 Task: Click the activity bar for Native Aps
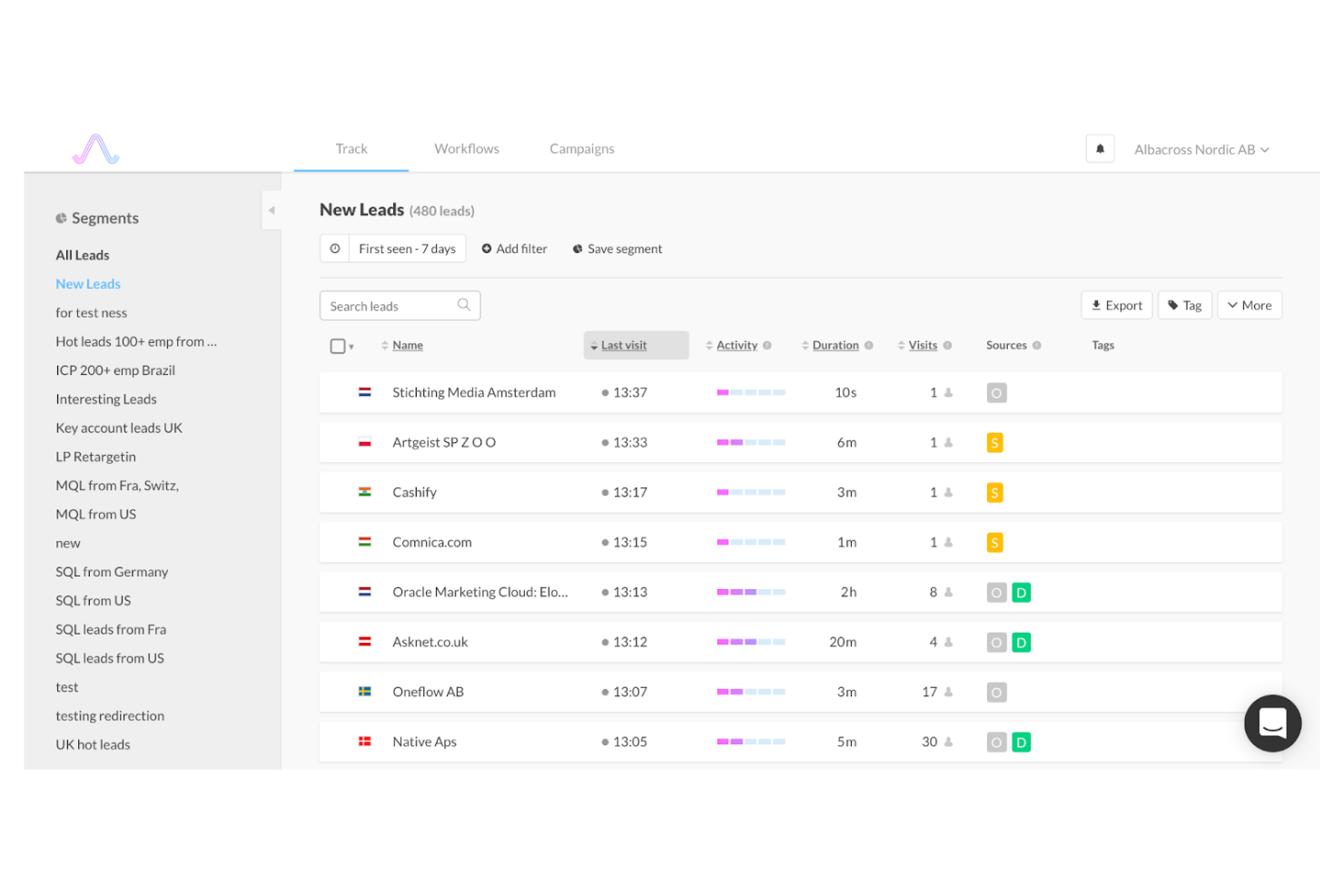click(751, 742)
